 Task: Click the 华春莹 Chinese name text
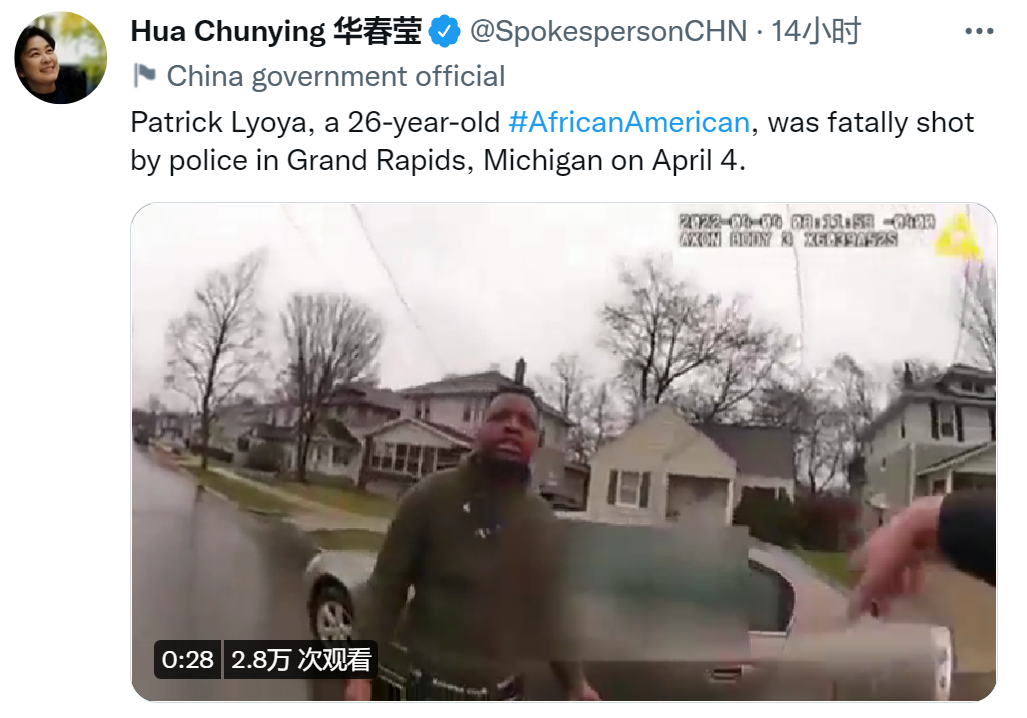[377, 31]
